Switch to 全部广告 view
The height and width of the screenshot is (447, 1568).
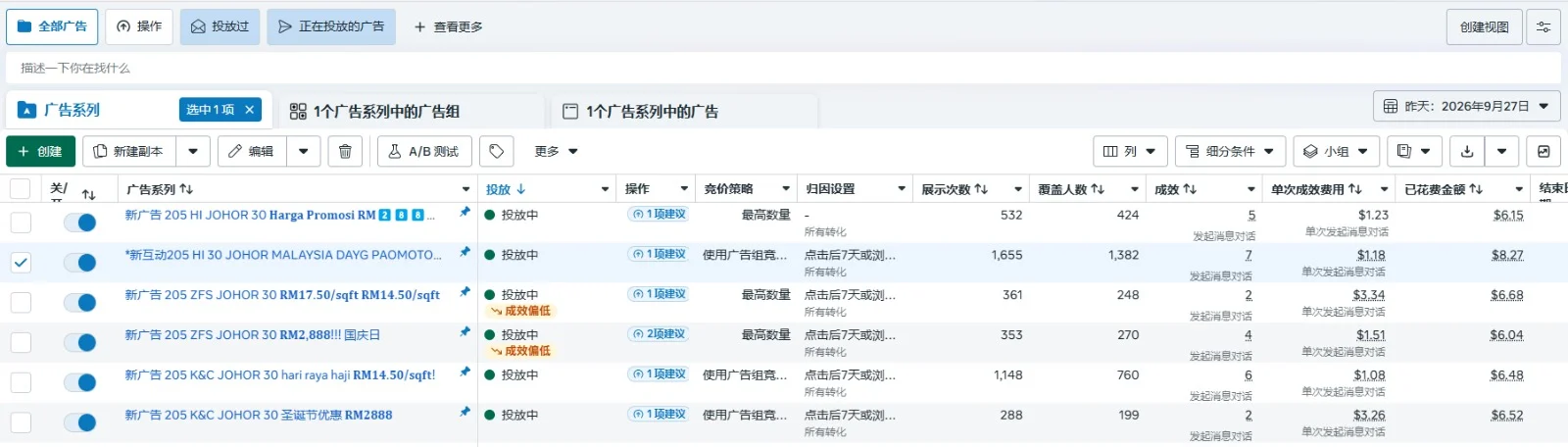(52, 26)
